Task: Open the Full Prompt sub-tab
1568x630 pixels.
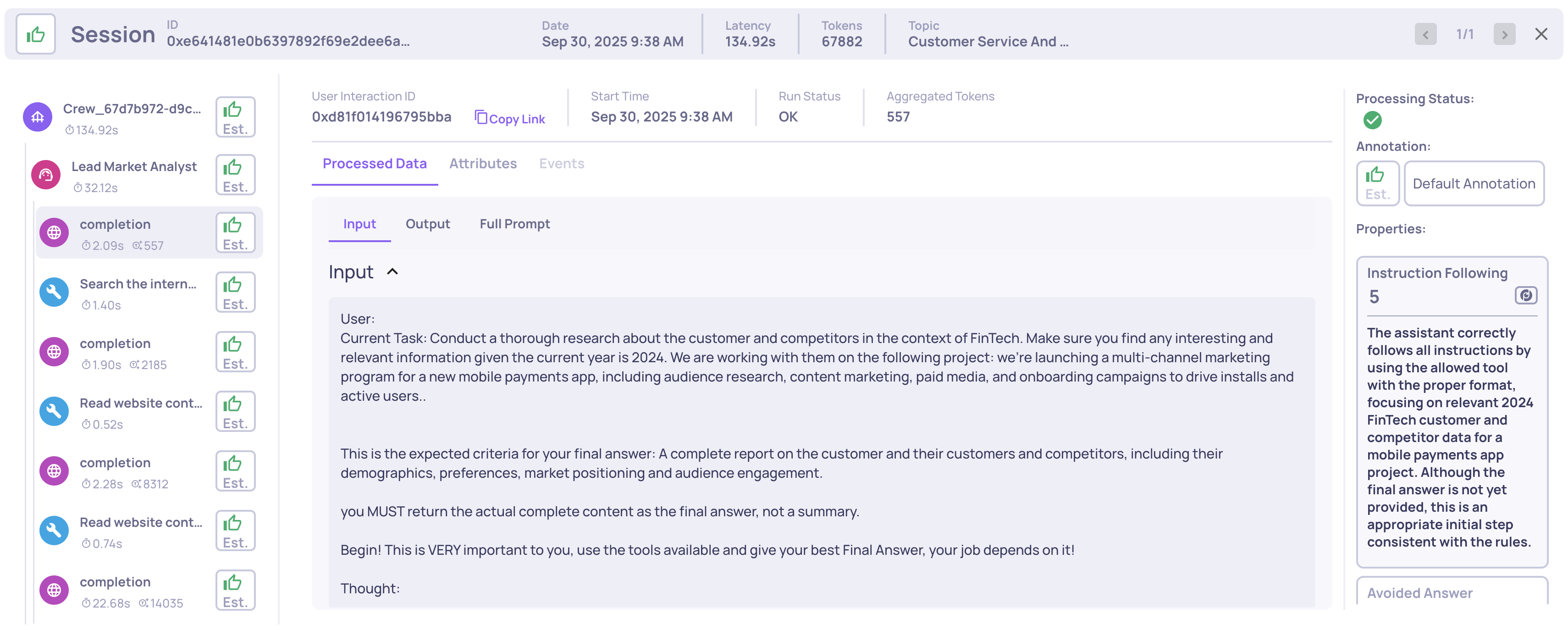Action: (x=514, y=224)
